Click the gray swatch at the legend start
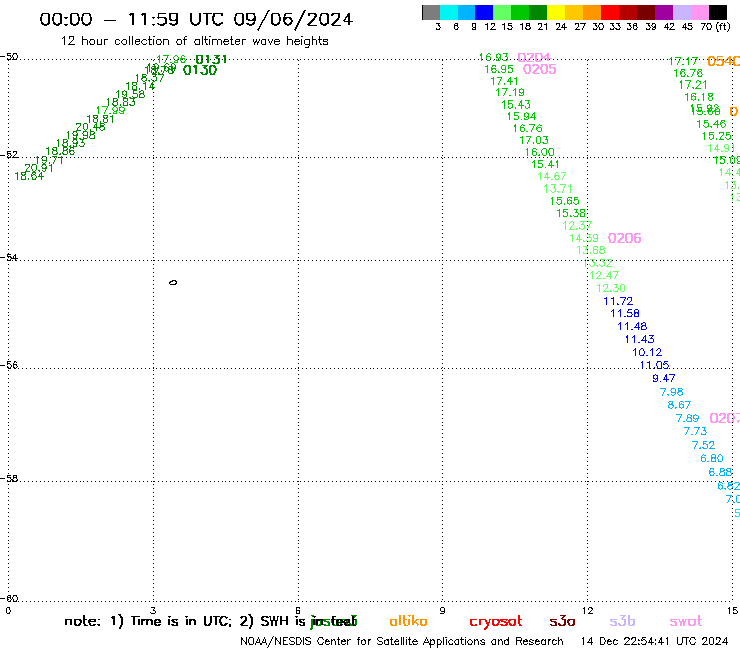Viewport: 740px width, 650px height. tap(431, 12)
